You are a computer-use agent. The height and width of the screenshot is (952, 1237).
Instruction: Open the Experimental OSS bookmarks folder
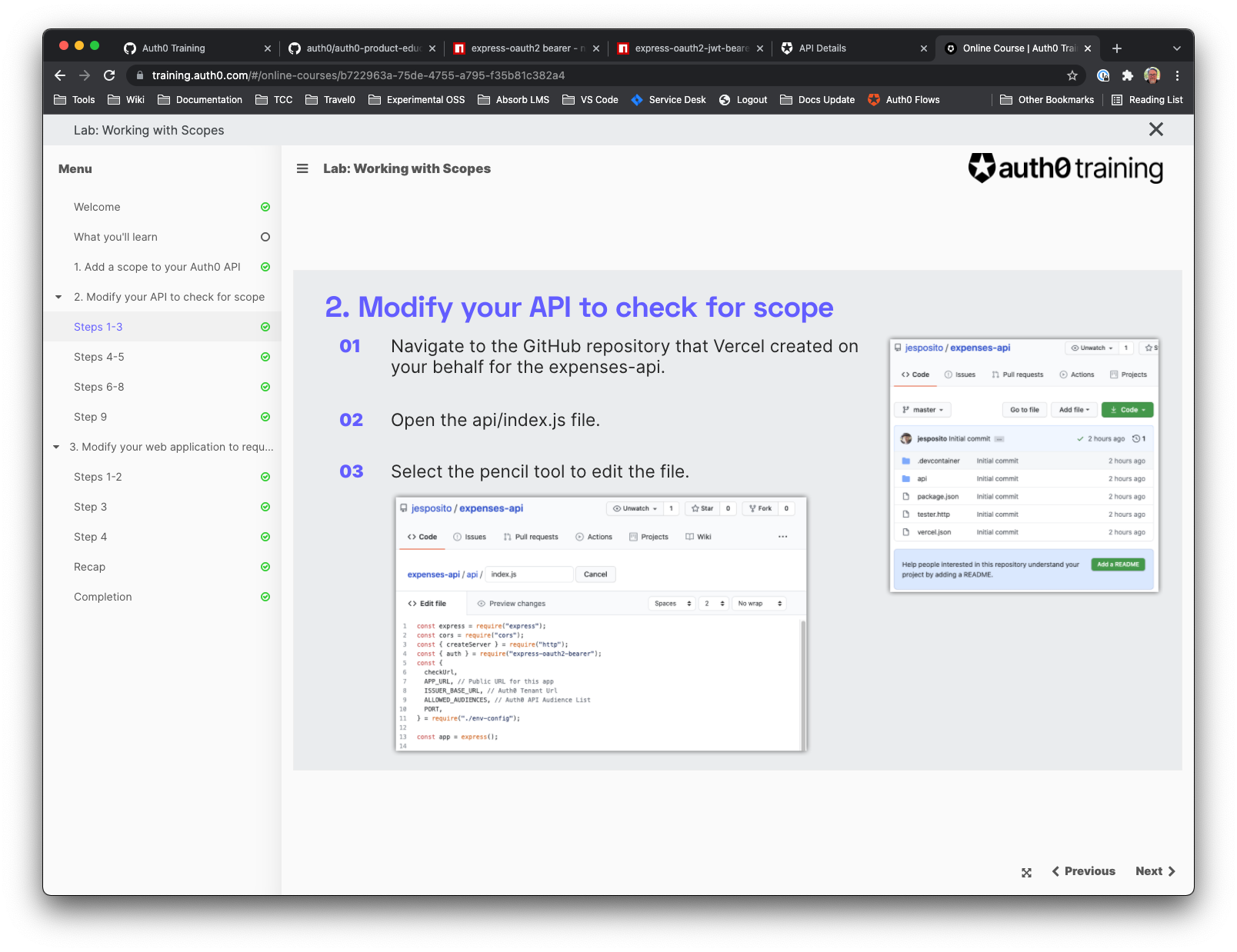pos(417,100)
